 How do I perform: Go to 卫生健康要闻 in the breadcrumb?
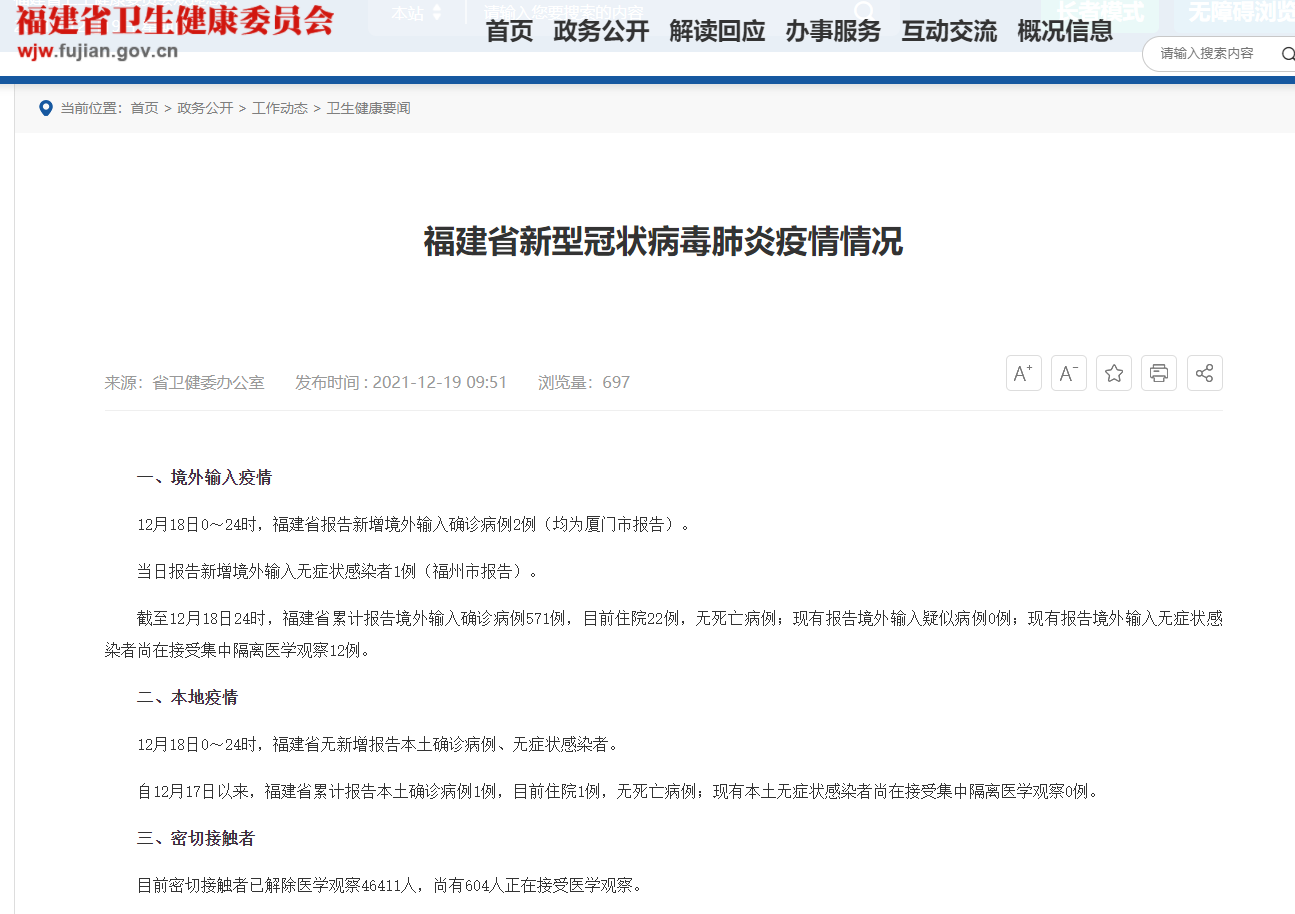click(x=369, y=108)
